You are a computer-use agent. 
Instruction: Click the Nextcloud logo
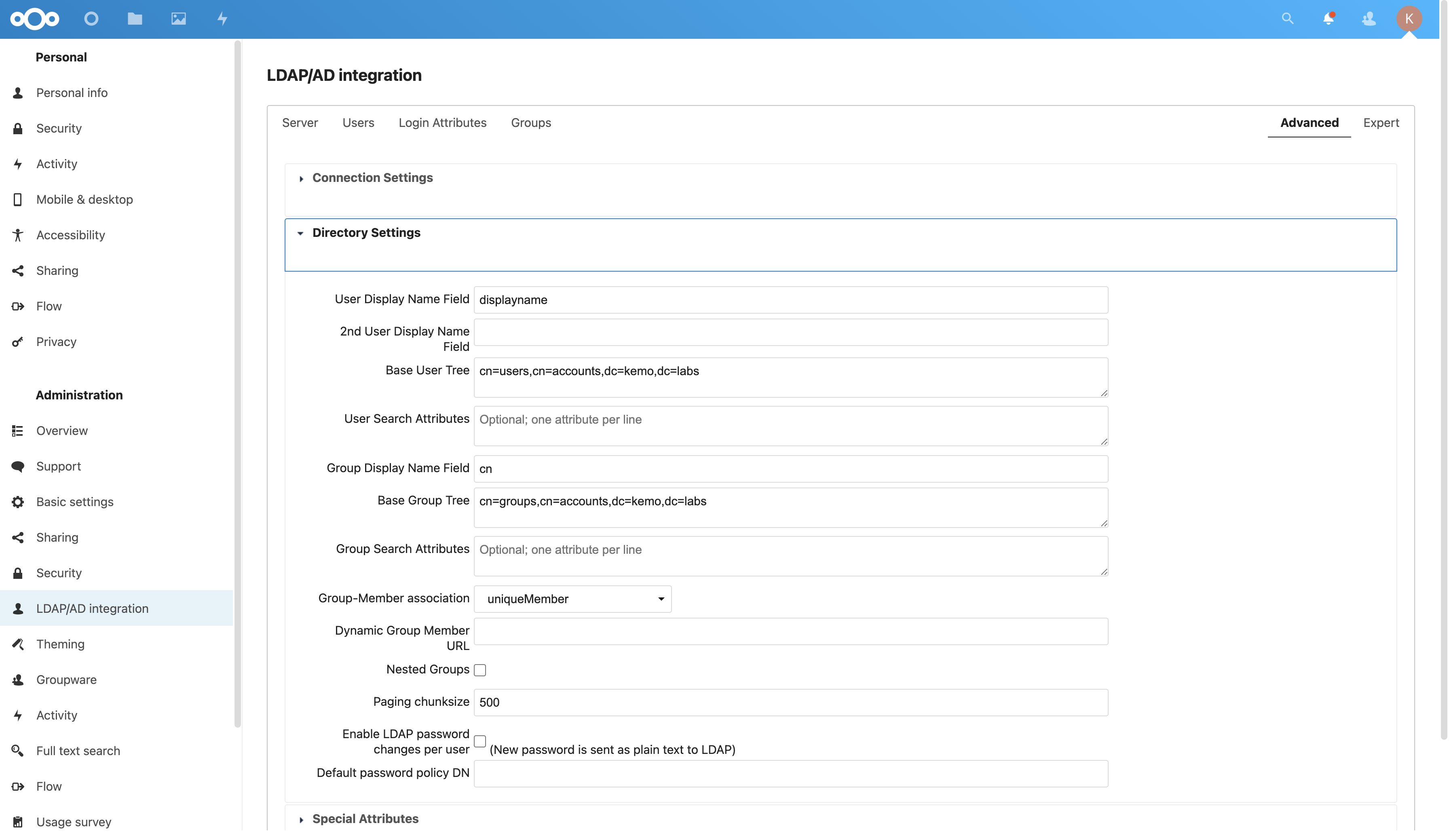[x=34, y=19]
